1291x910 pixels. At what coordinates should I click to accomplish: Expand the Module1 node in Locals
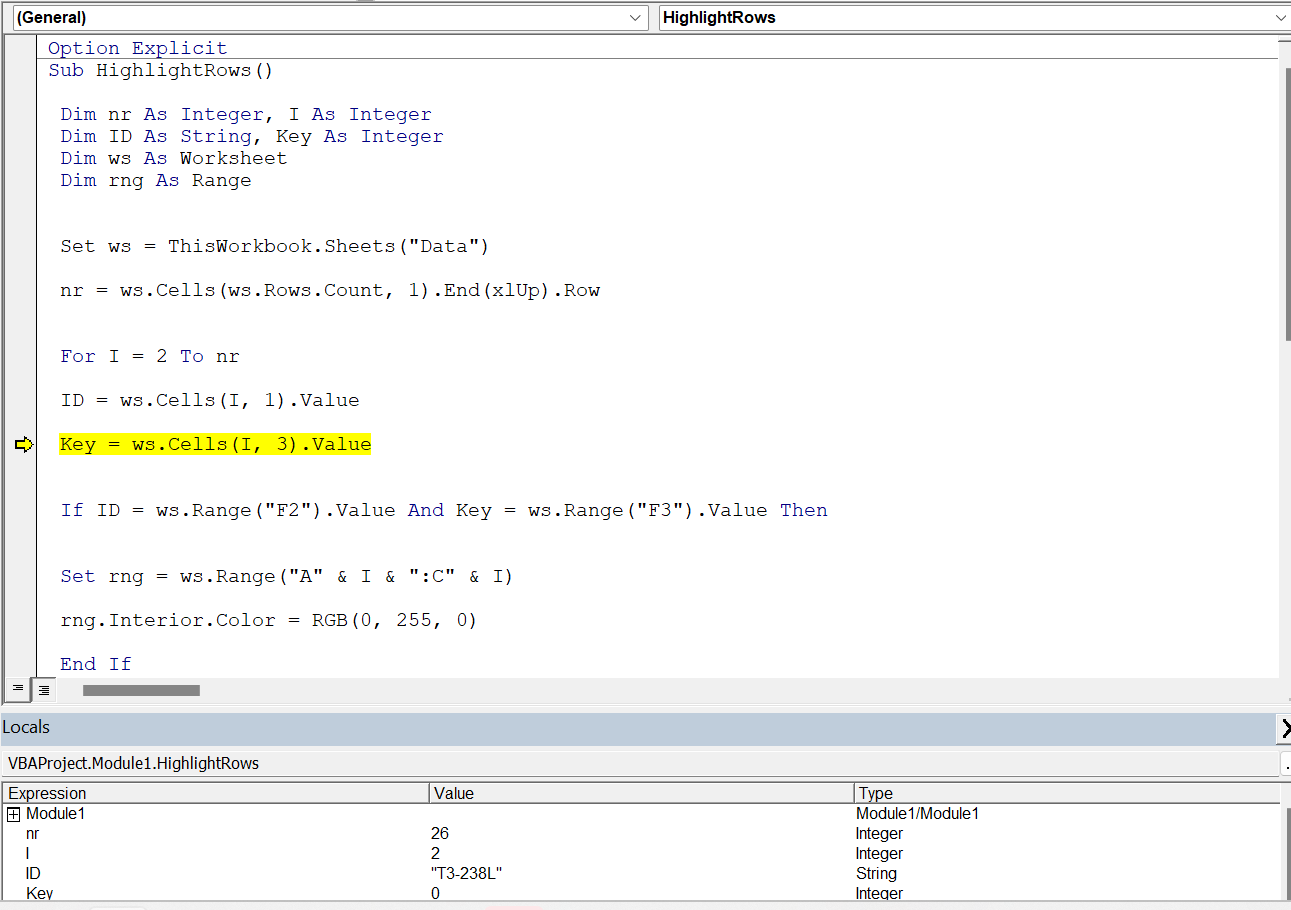pos(13,813)
